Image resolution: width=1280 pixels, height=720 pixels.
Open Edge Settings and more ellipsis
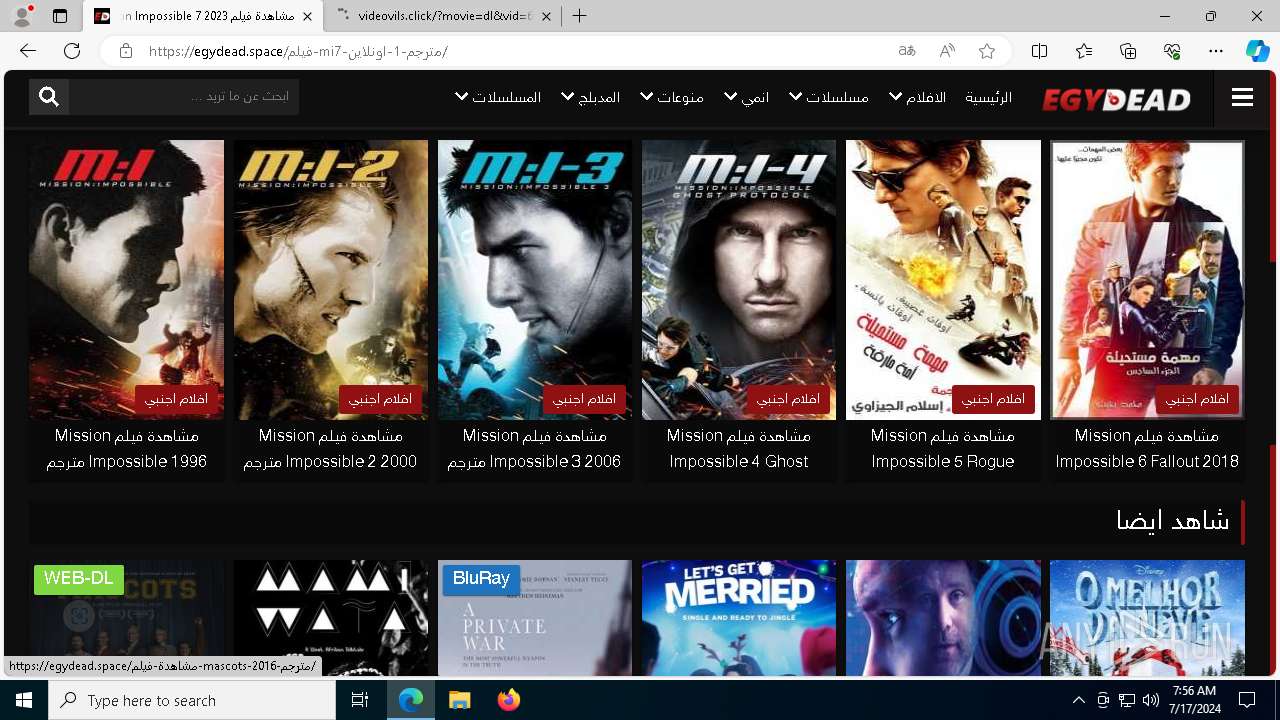pos(1216,51)
